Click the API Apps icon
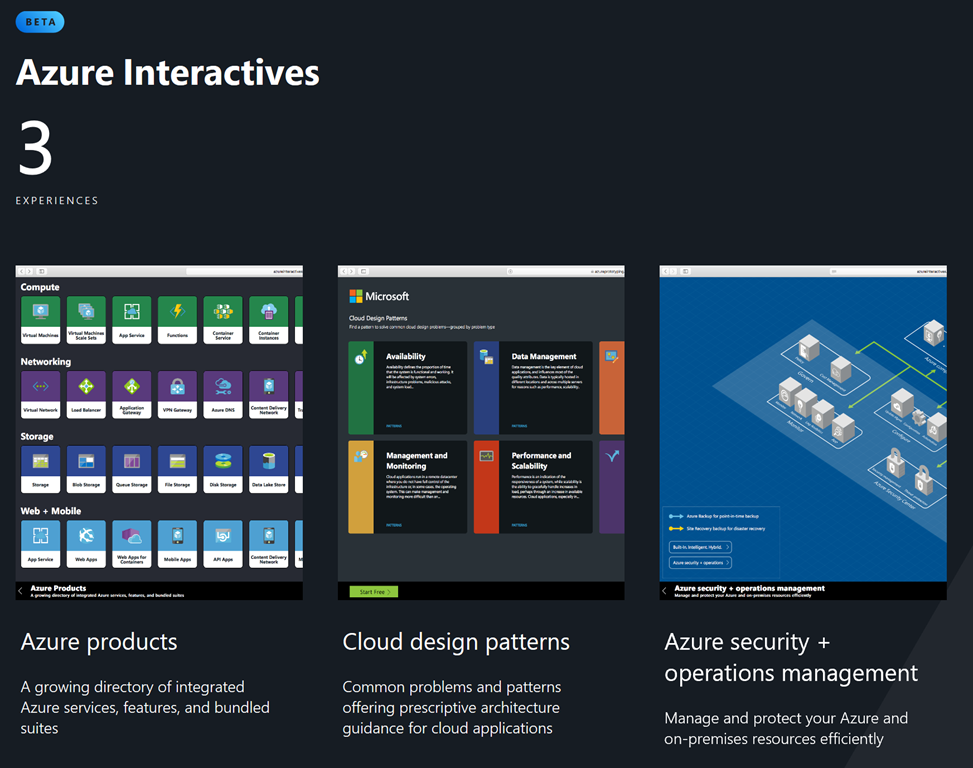 (x=223, y=544)
